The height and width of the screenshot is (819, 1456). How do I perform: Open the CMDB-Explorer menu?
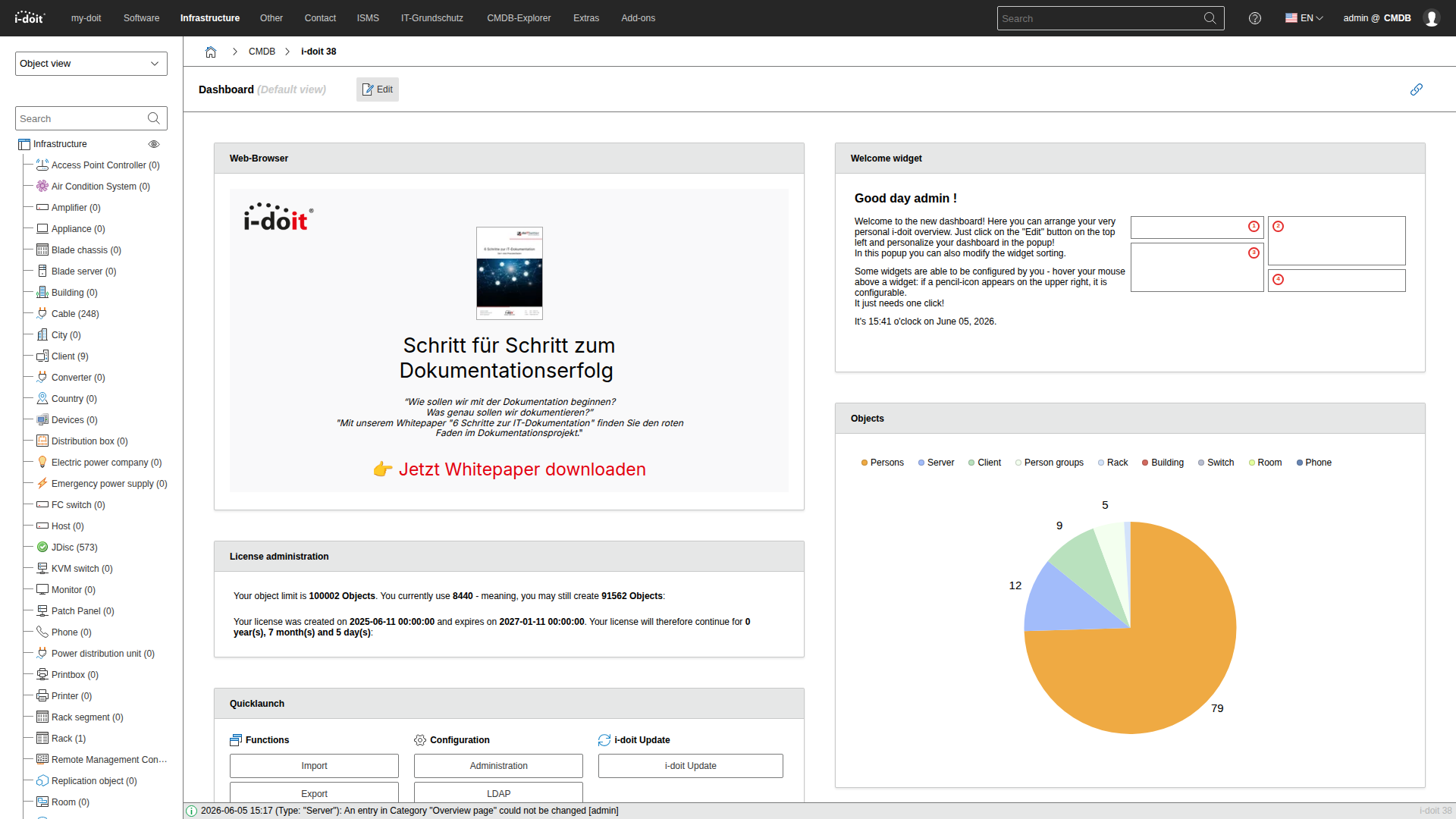click(x=519, y=18)
